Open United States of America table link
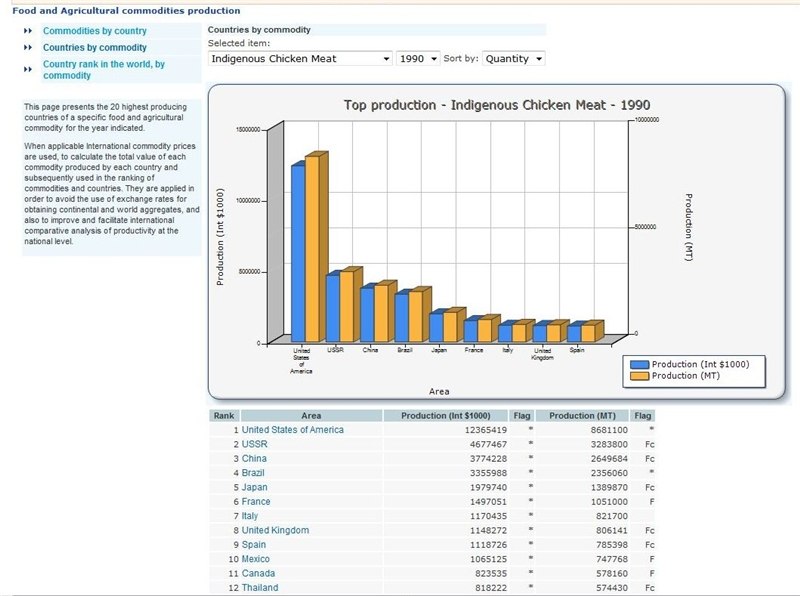 coord(292,430)
